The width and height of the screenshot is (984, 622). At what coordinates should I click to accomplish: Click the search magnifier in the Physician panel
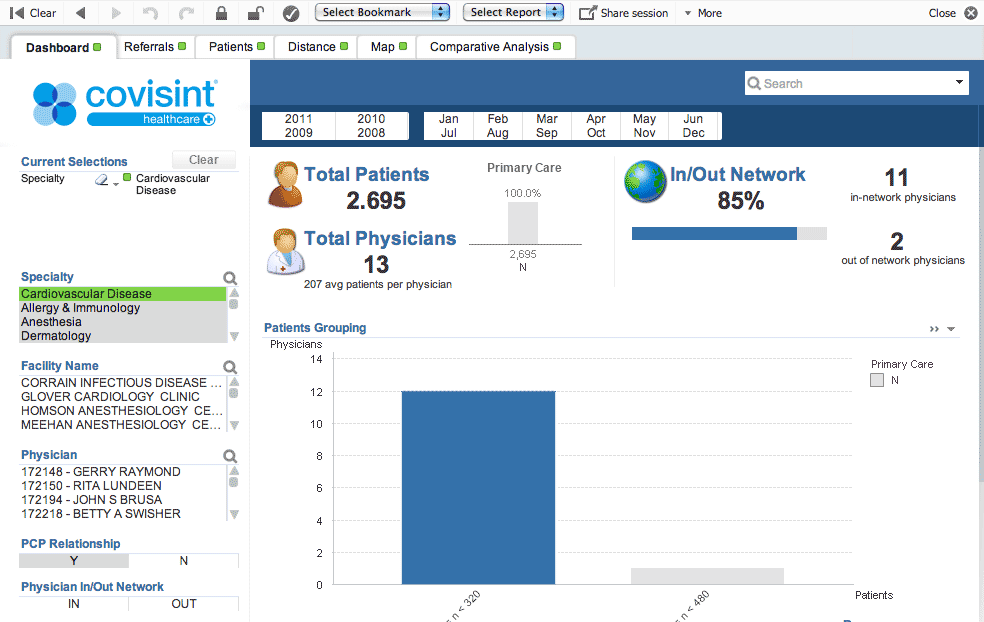[230, 455]
